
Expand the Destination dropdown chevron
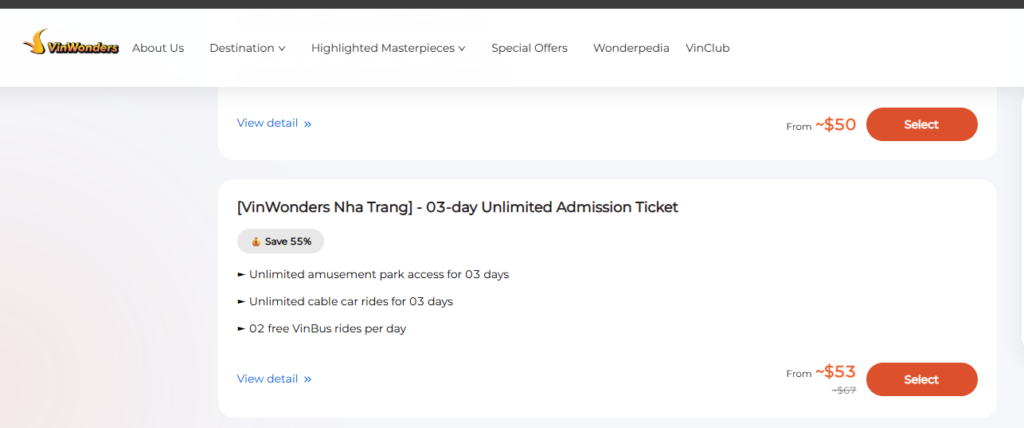282,48
